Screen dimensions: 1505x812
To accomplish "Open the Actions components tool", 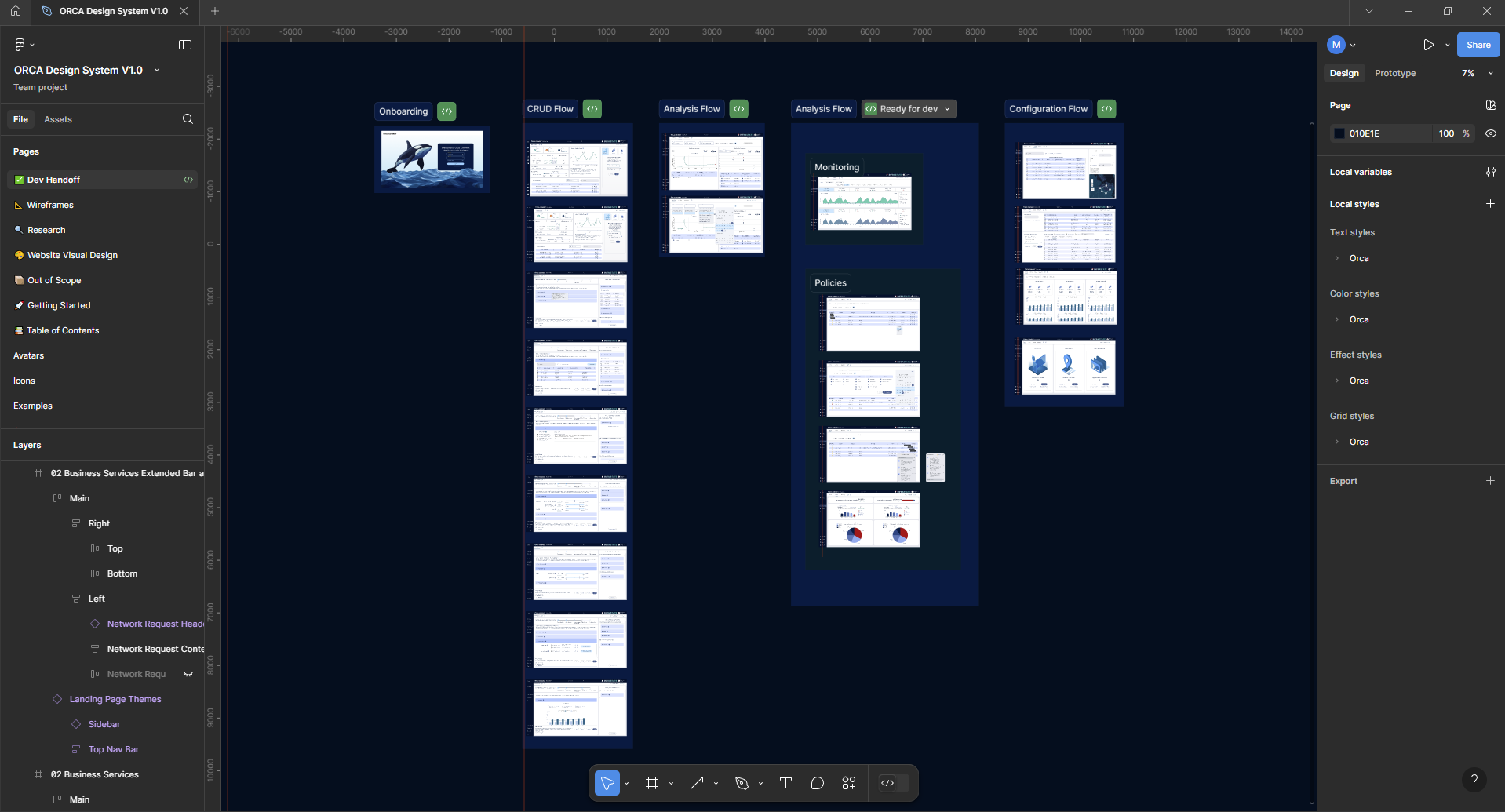I will [849, 783].
